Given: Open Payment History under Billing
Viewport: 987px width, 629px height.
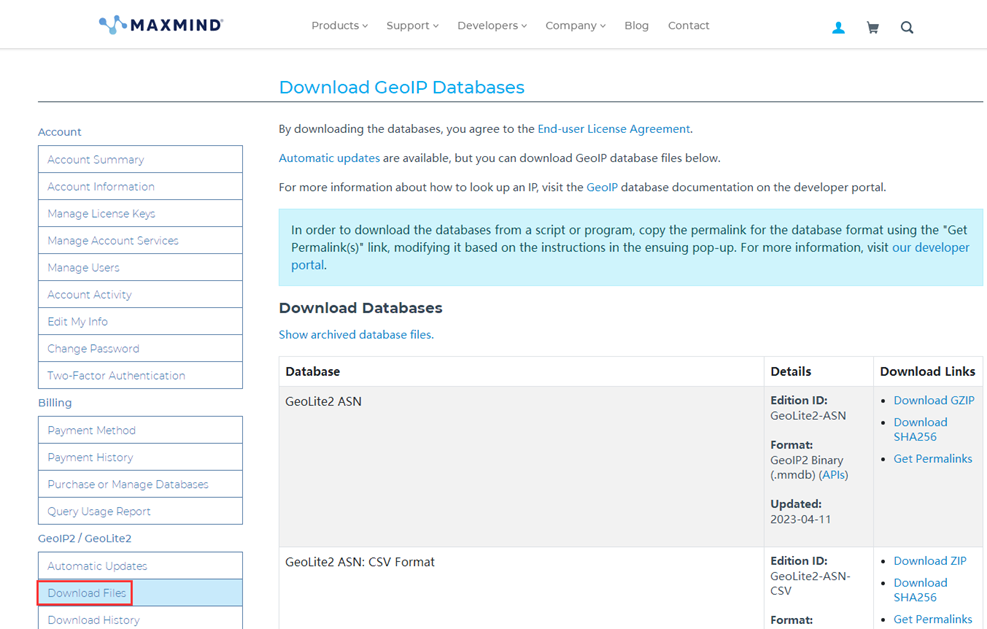Looking at the screenshot, I should (x=140, y=457).
